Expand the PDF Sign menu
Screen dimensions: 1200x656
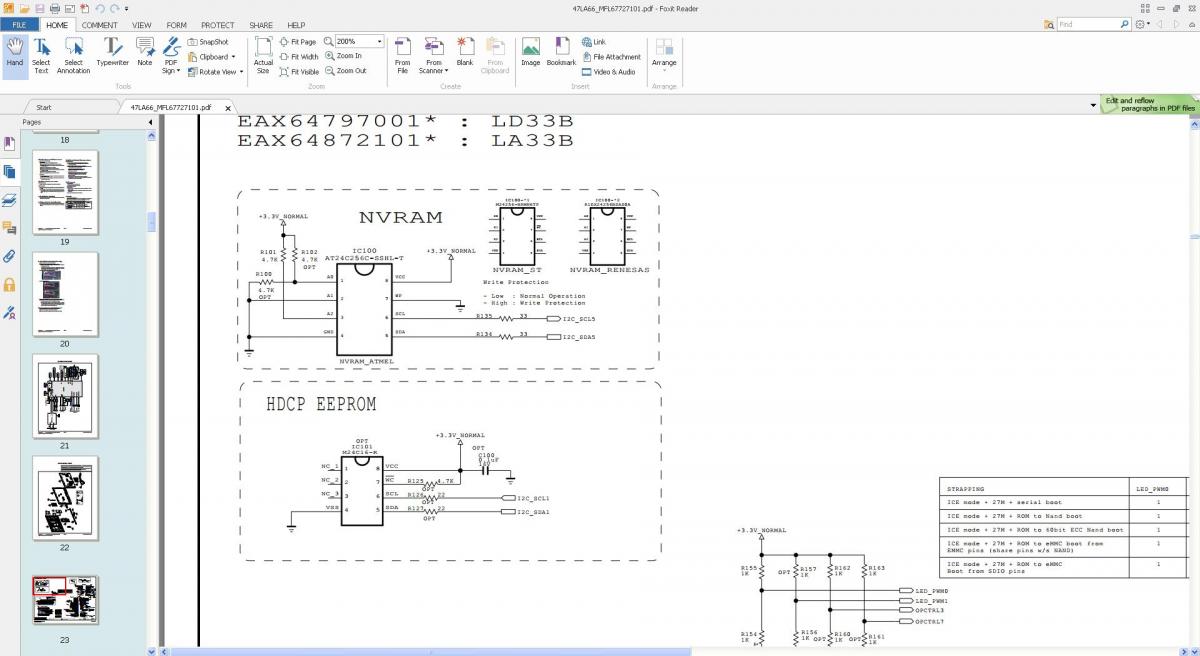point(171,57)
